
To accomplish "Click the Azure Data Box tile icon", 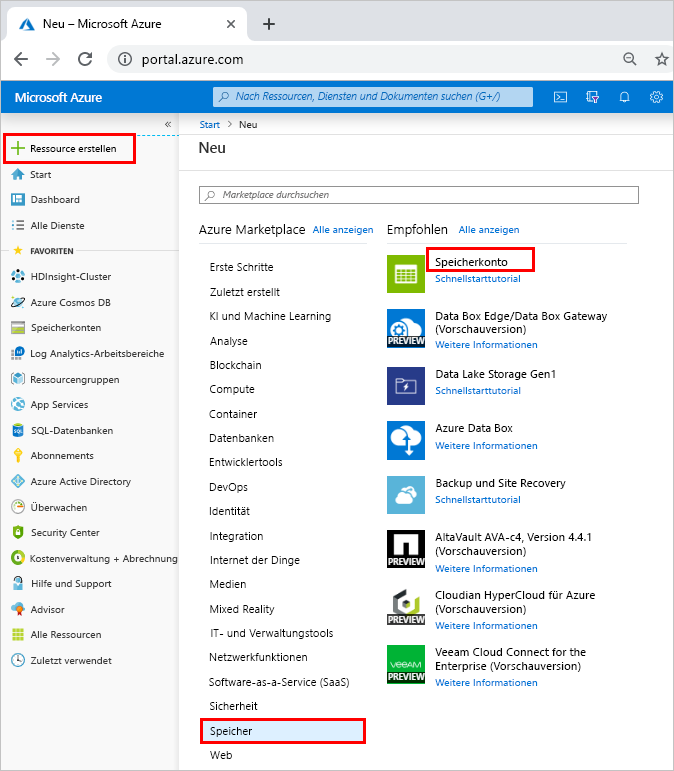I will pos(406,440).
